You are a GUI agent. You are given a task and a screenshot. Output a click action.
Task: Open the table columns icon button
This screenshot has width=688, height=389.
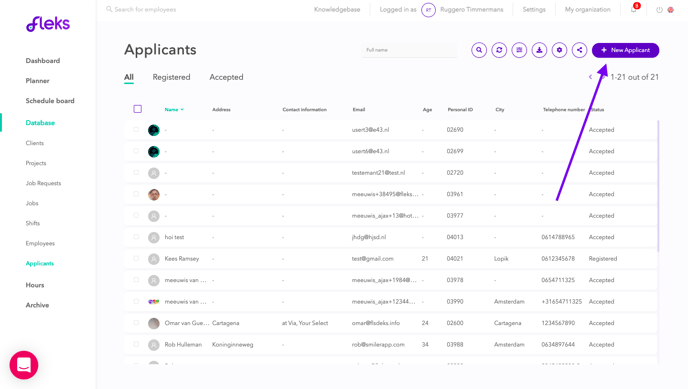tap(519, 50)
